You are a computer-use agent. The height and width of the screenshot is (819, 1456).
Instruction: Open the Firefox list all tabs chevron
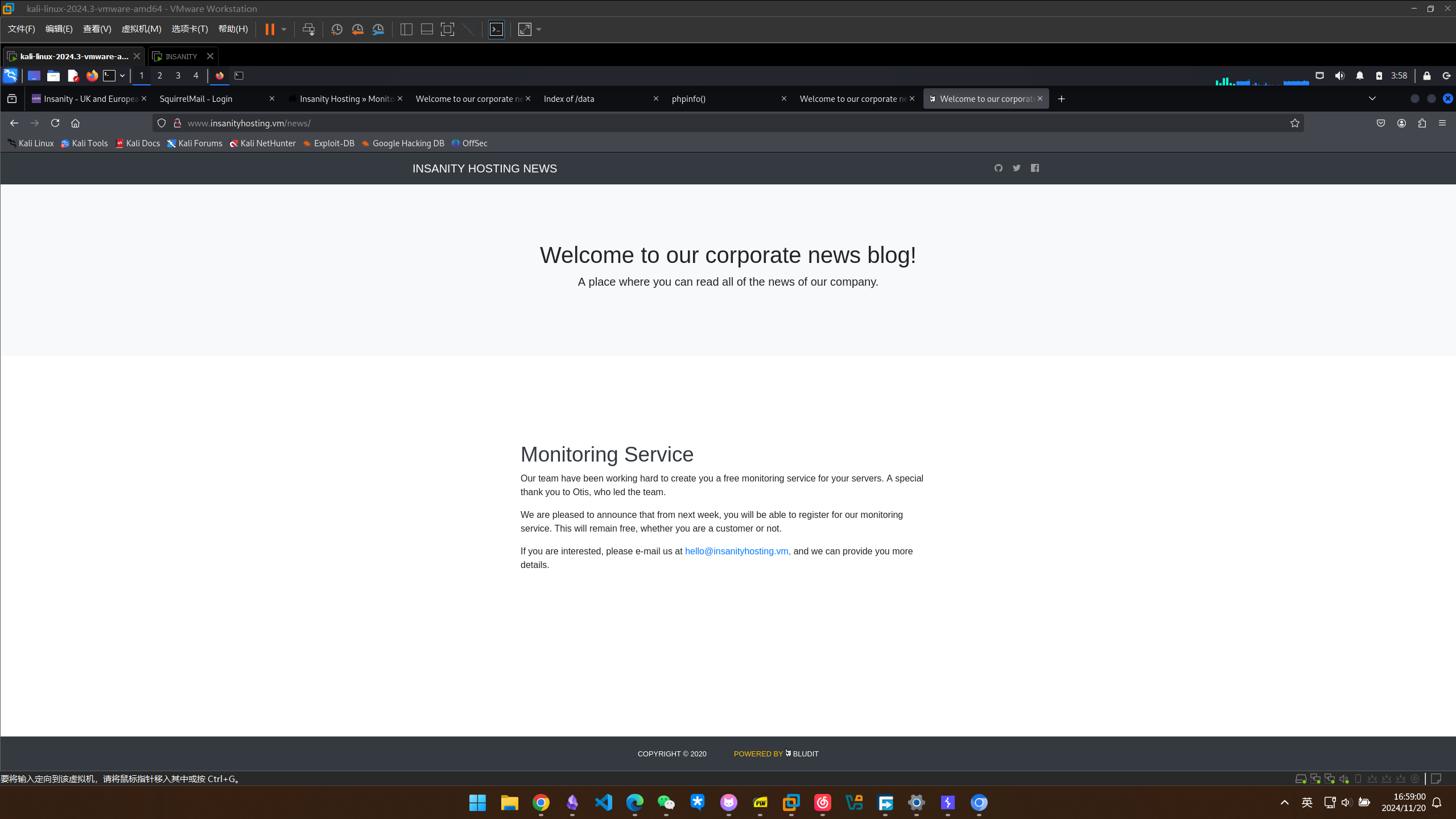[x=1372, y=98]
